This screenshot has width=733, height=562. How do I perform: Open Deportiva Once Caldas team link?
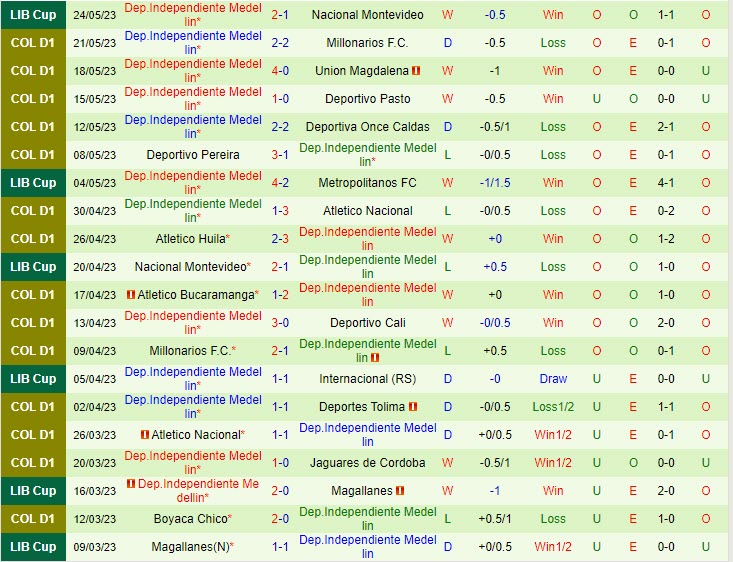click(367, 127)
